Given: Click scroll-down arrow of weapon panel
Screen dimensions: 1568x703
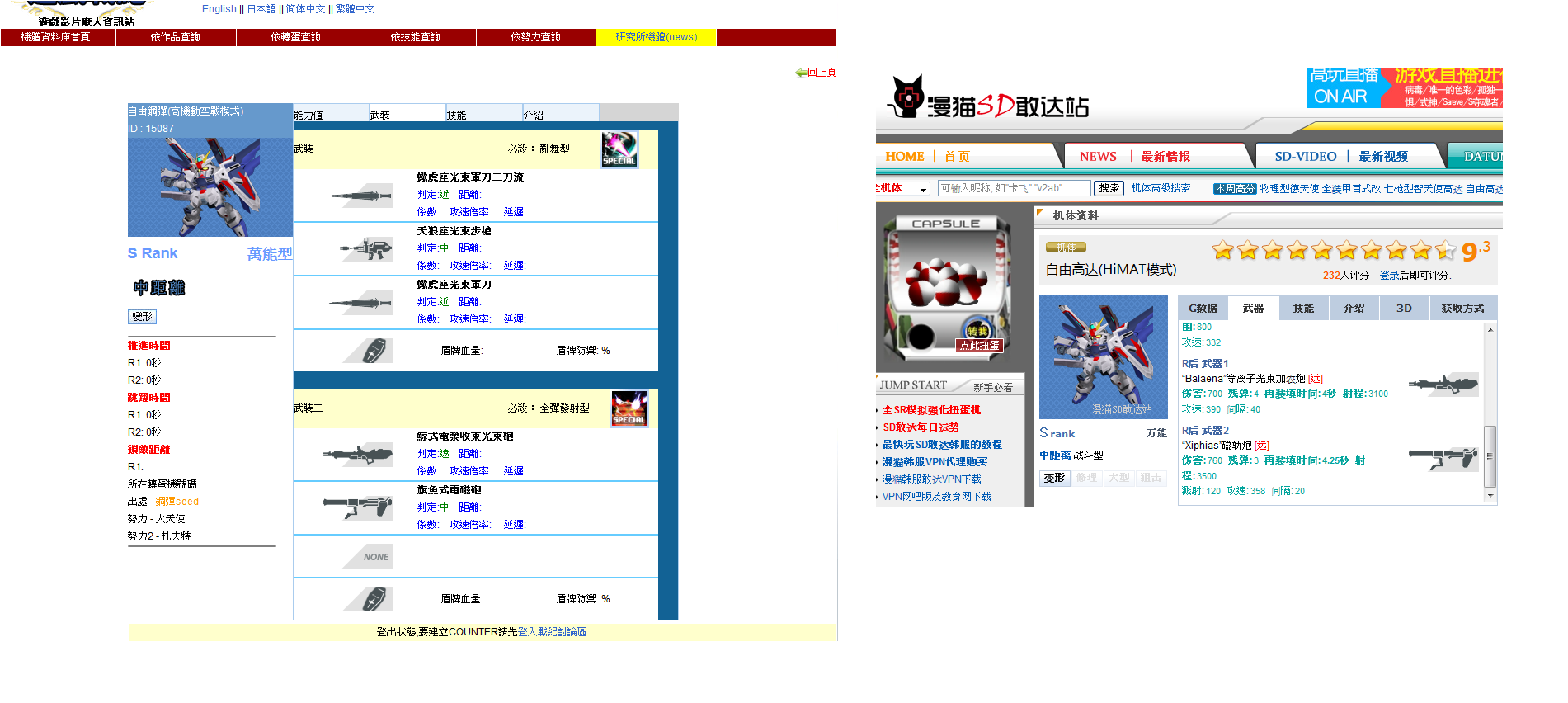Looking at the screenshot, I should click(1490, 495).
